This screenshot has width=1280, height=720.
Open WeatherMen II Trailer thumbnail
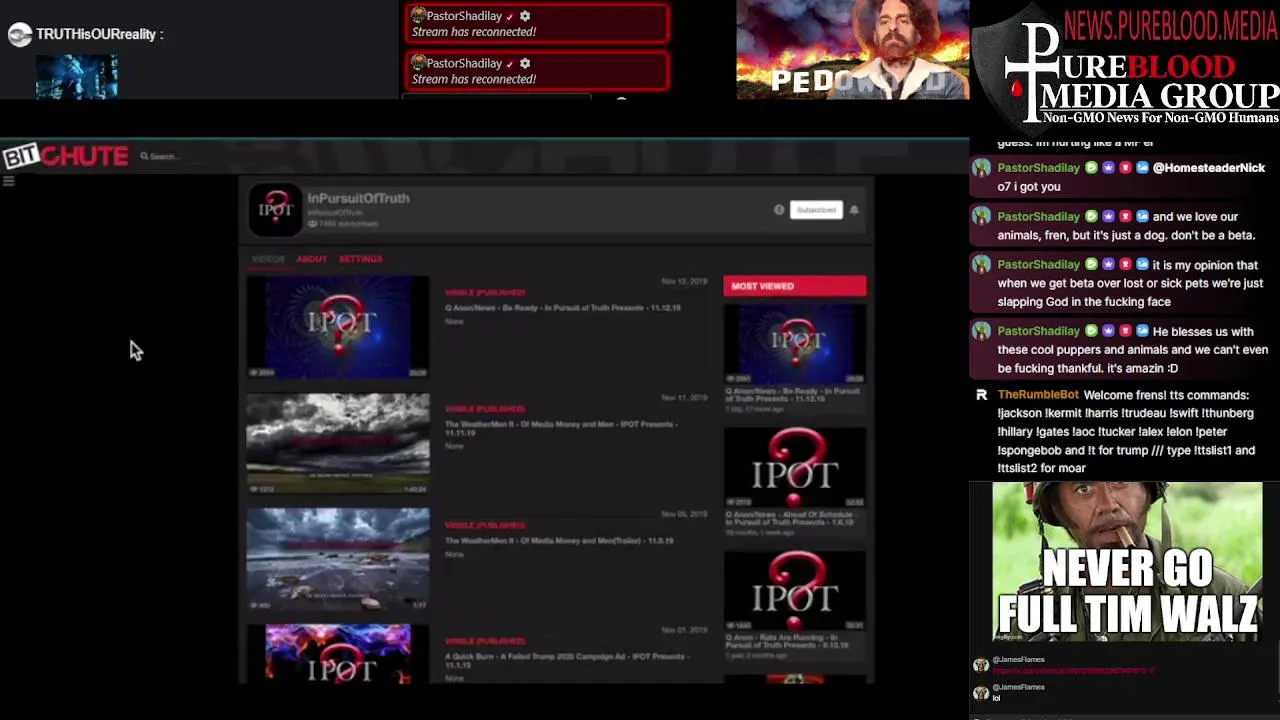click(338, 559)
